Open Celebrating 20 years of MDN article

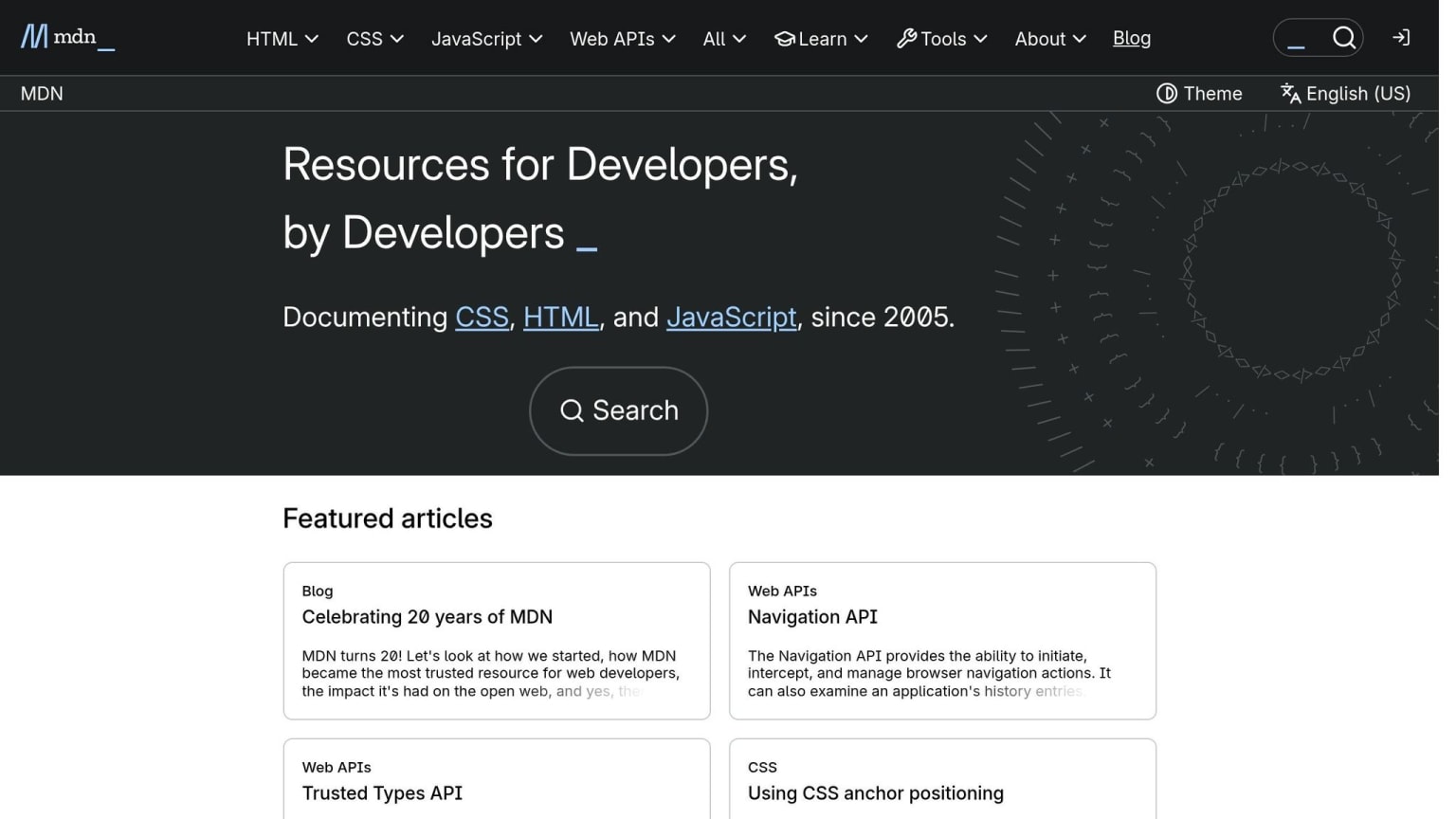(427, 617)
